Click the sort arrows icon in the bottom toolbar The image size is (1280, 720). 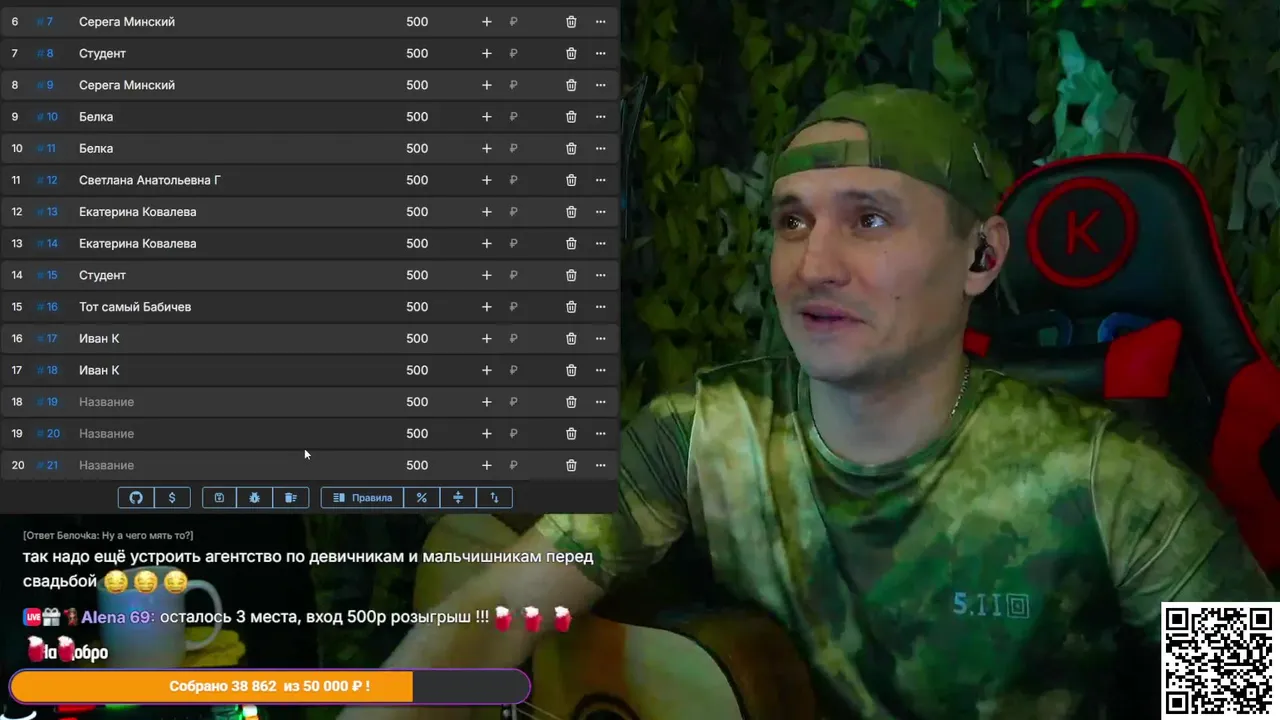494,497
